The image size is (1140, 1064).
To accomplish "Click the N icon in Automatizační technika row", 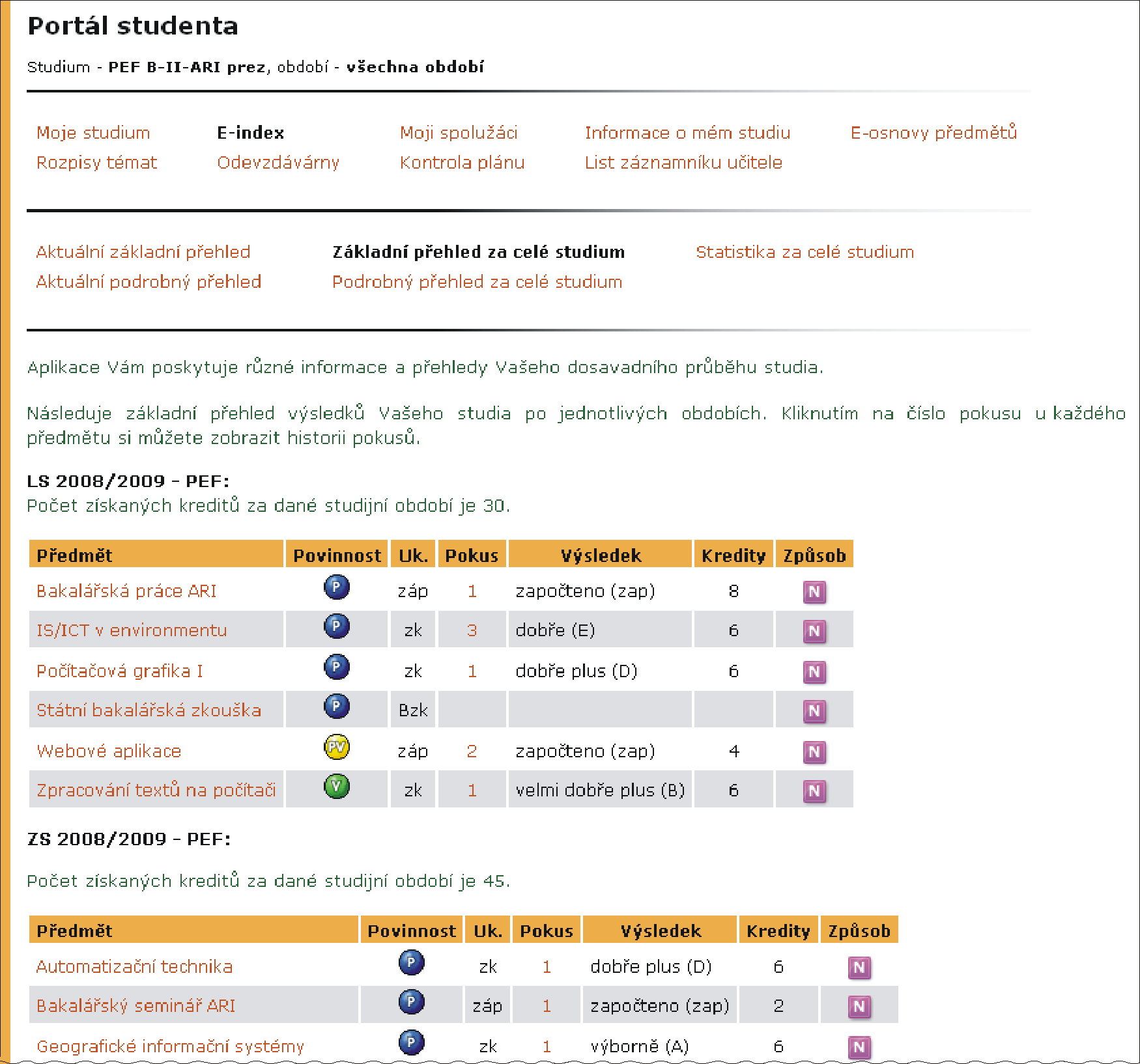I will coord(859,968).
